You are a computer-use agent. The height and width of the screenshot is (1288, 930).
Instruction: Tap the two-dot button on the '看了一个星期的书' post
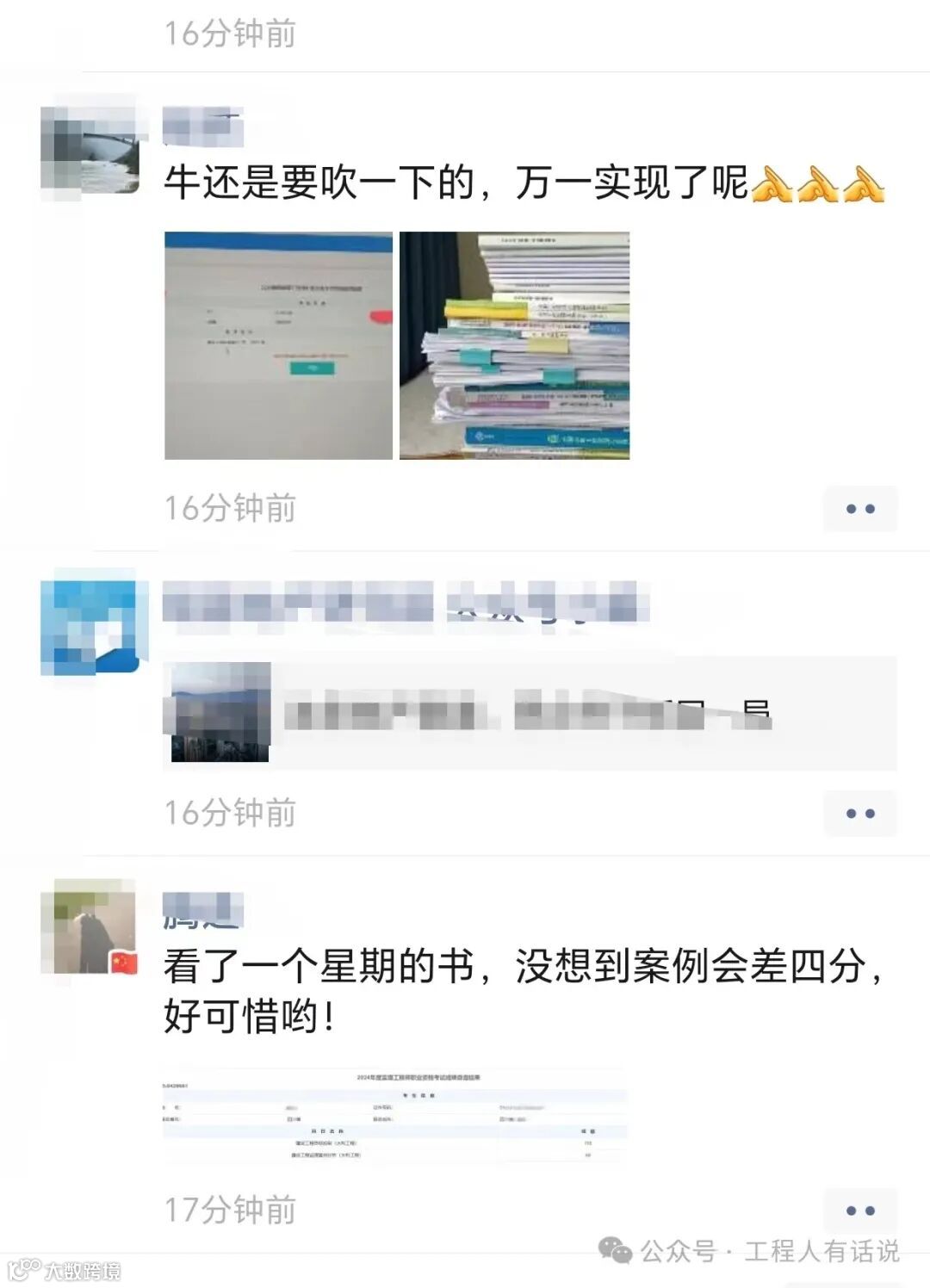860,1211
